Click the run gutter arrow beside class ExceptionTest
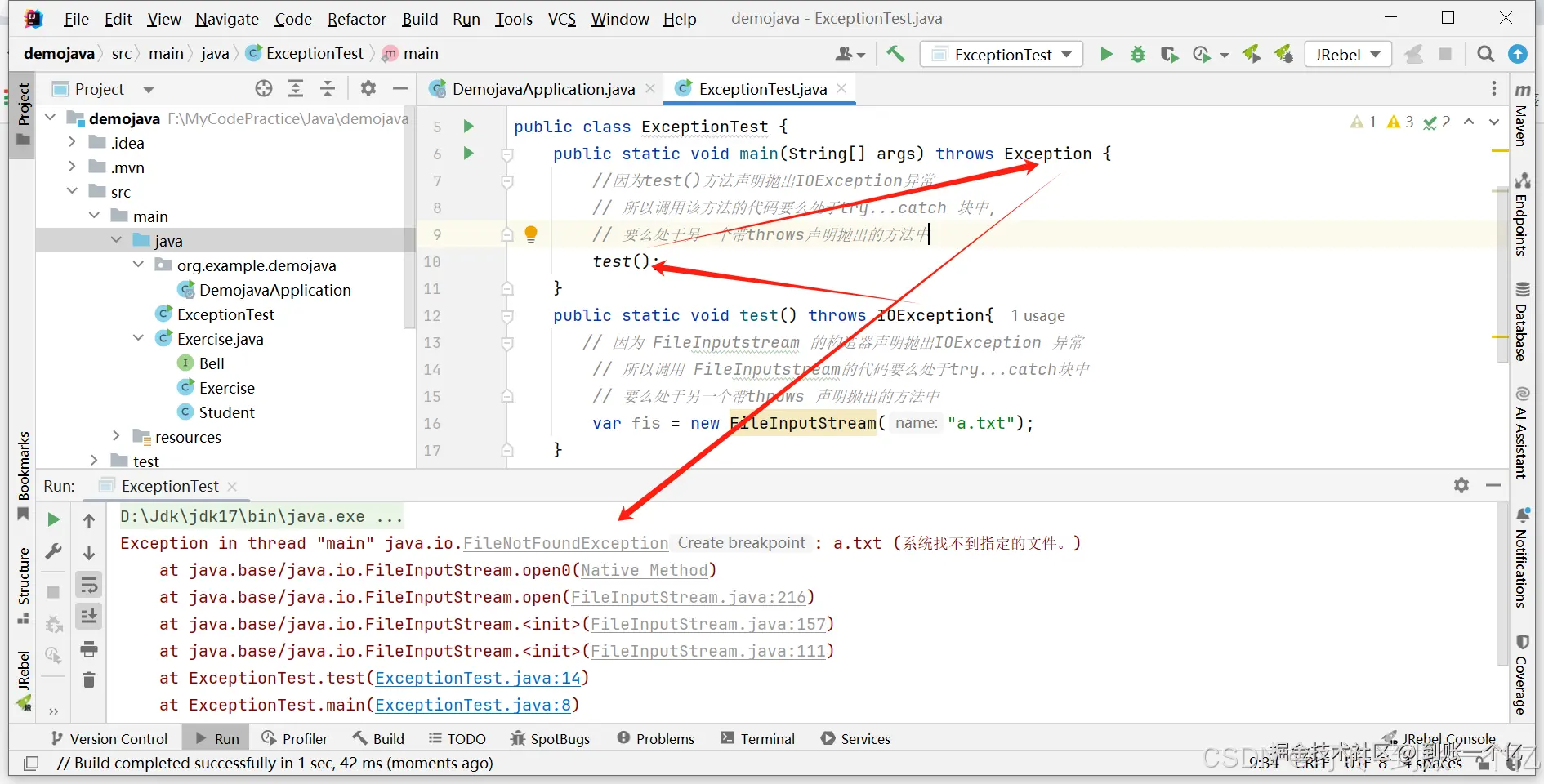Viewport: 1544px width, 784px height. 469,126
